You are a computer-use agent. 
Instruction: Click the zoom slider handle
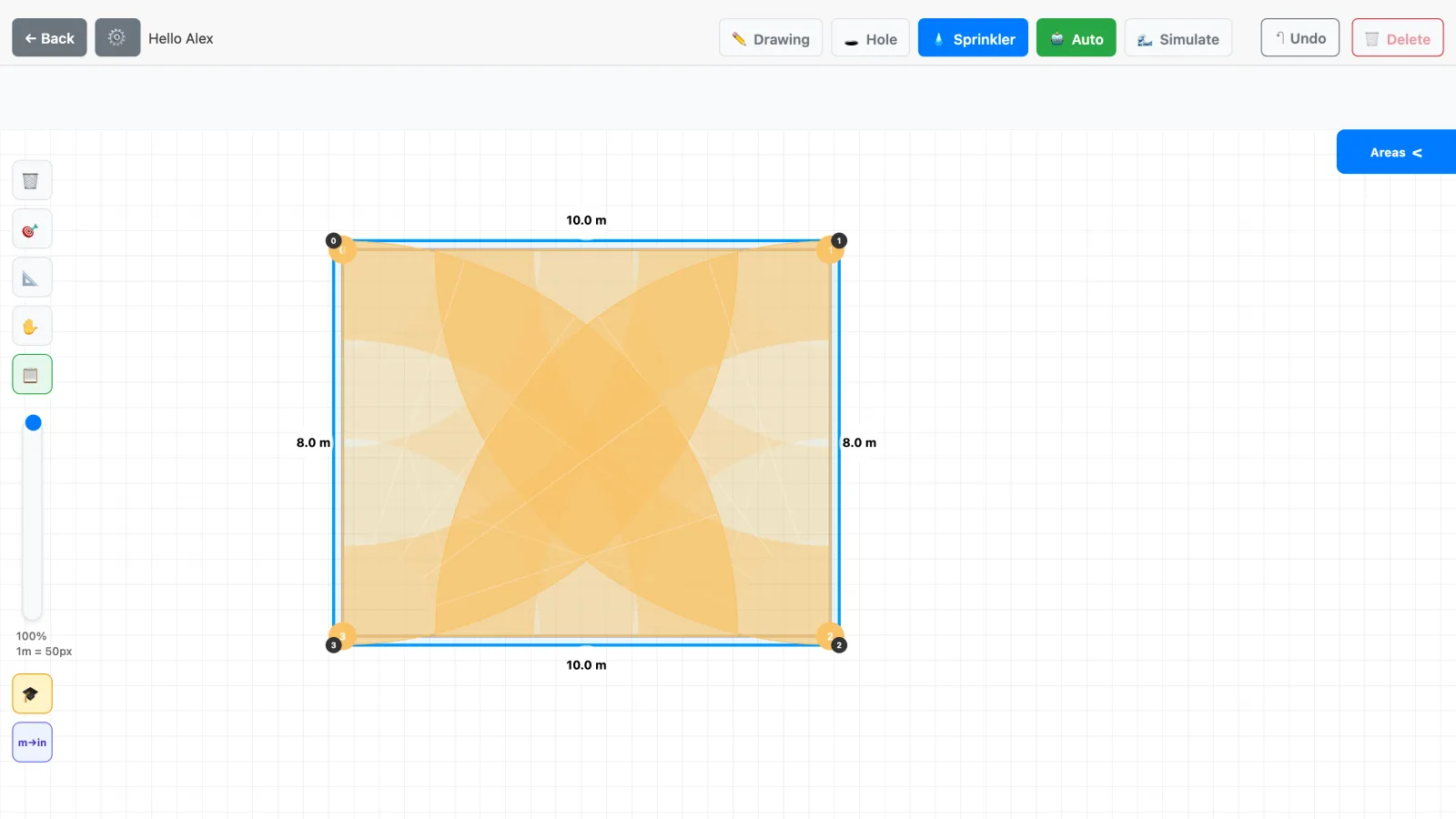point(34,422)
